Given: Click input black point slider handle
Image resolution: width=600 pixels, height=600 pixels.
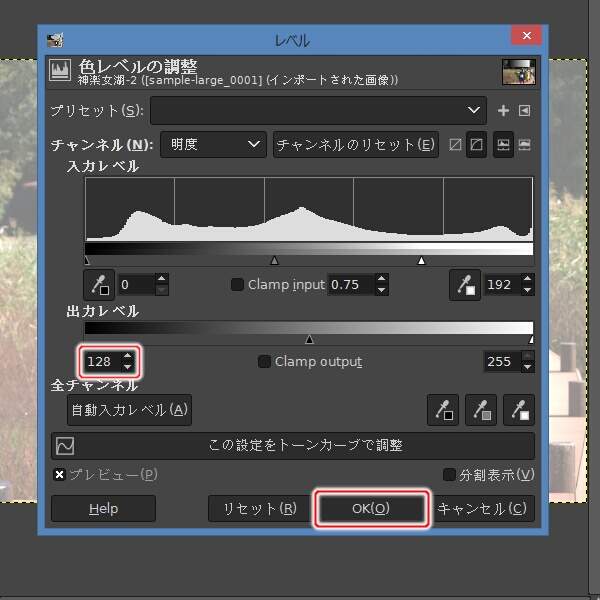Looking at the screenshot, I should coord(87,261).
